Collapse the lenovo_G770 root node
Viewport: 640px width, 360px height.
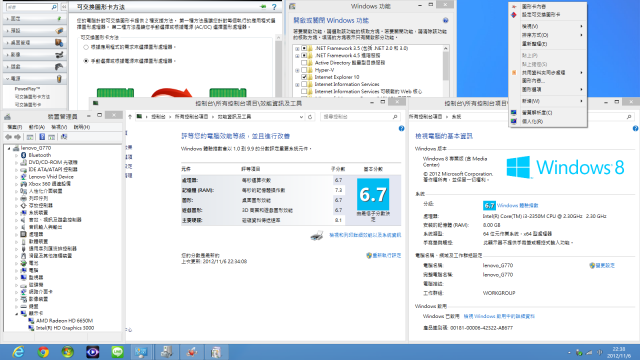9,149
